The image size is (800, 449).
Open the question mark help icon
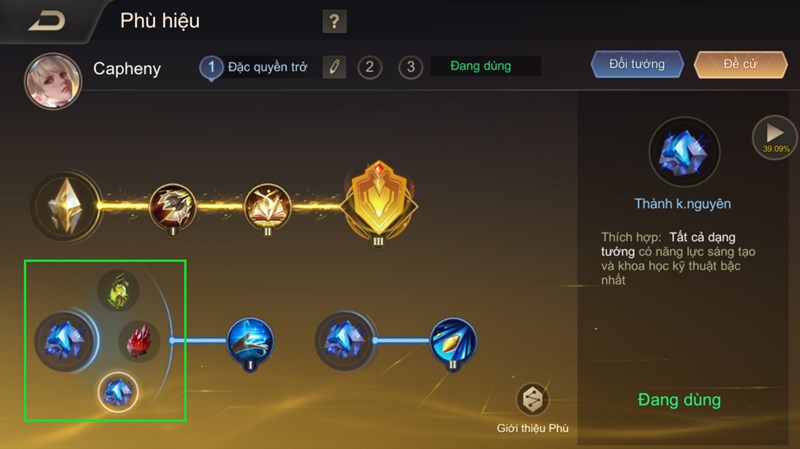[334, 21]
